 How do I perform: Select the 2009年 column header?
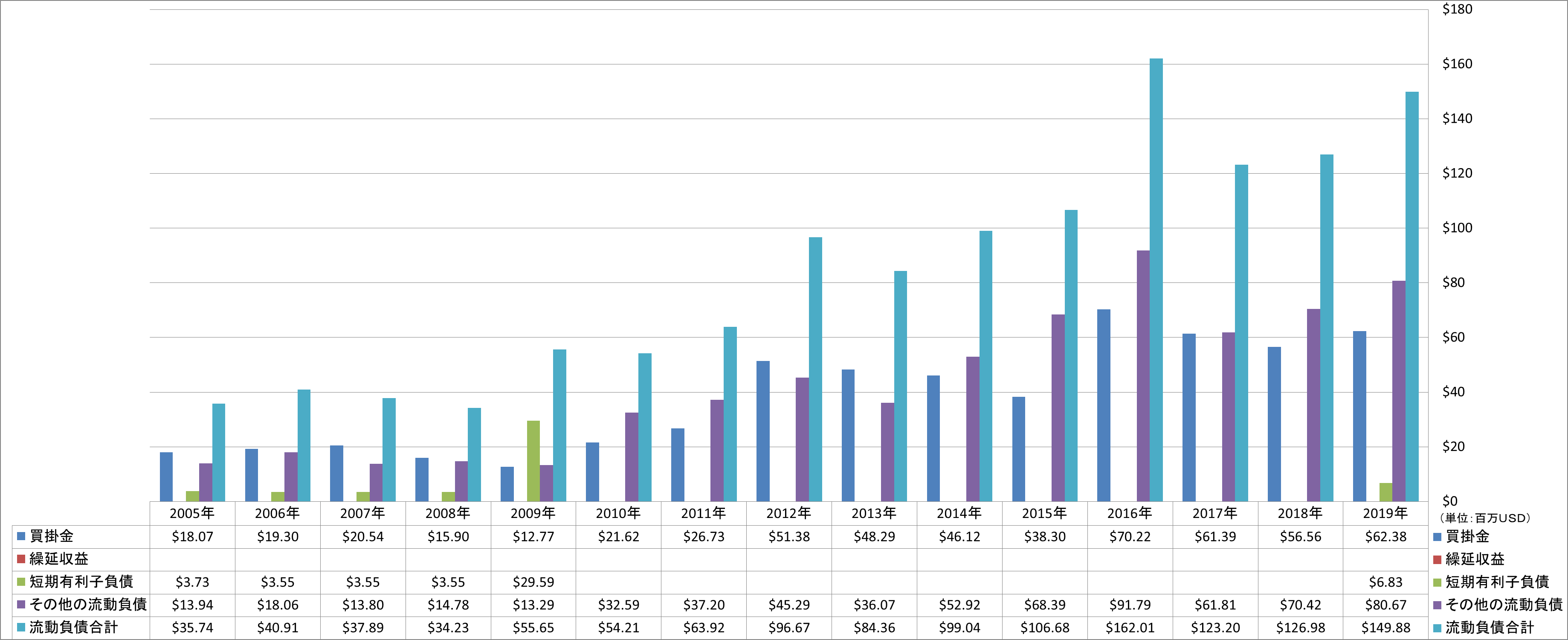coord(533,513)
